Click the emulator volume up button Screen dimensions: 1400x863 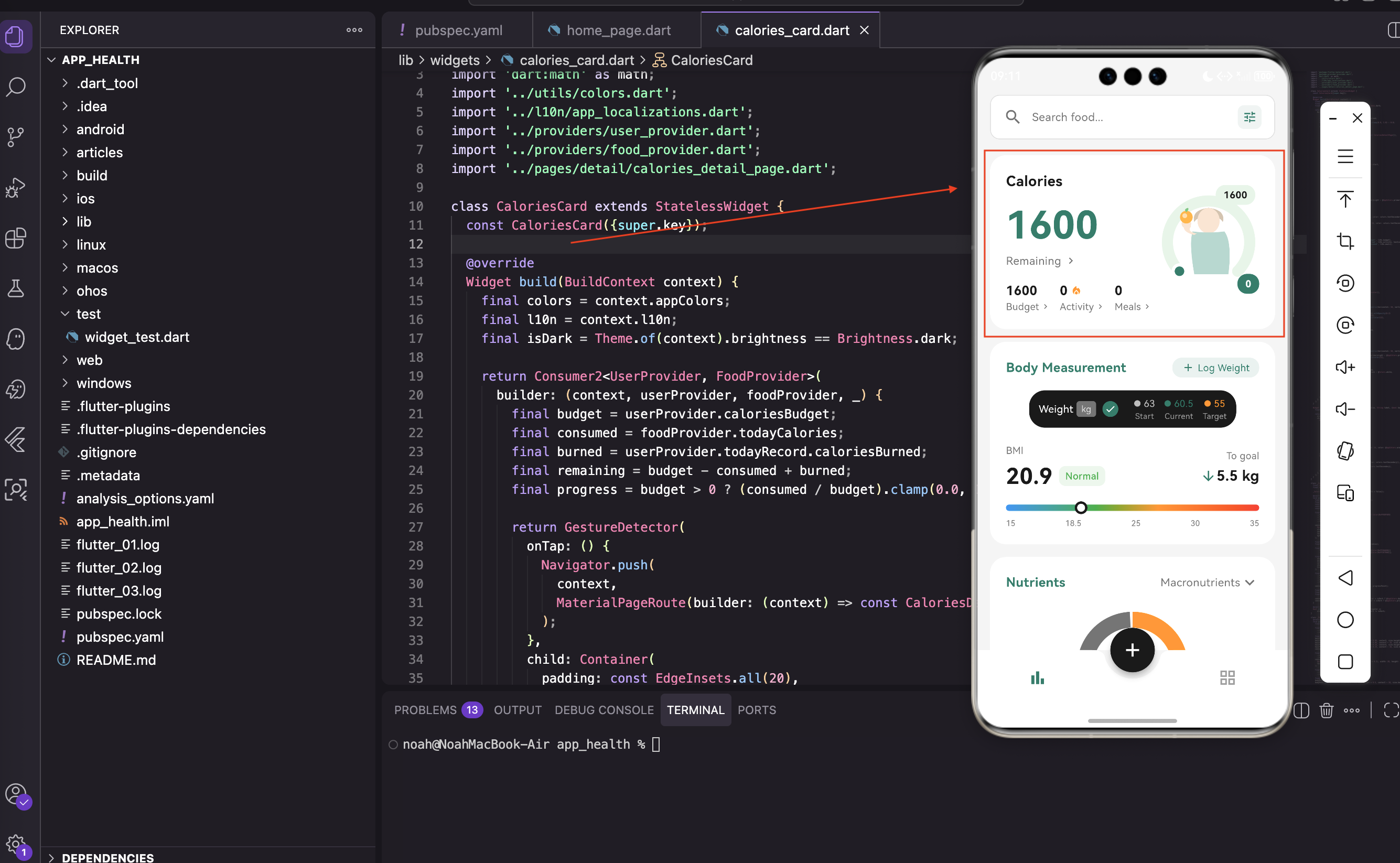(1344, 367)
